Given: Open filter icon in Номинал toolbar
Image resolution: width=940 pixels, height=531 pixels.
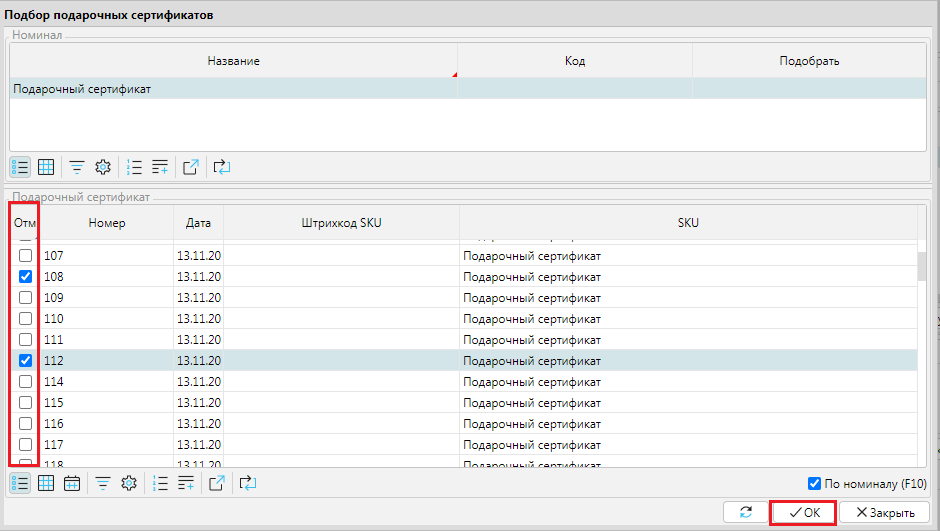Looking at the screenshot, I should click(76, 167).
